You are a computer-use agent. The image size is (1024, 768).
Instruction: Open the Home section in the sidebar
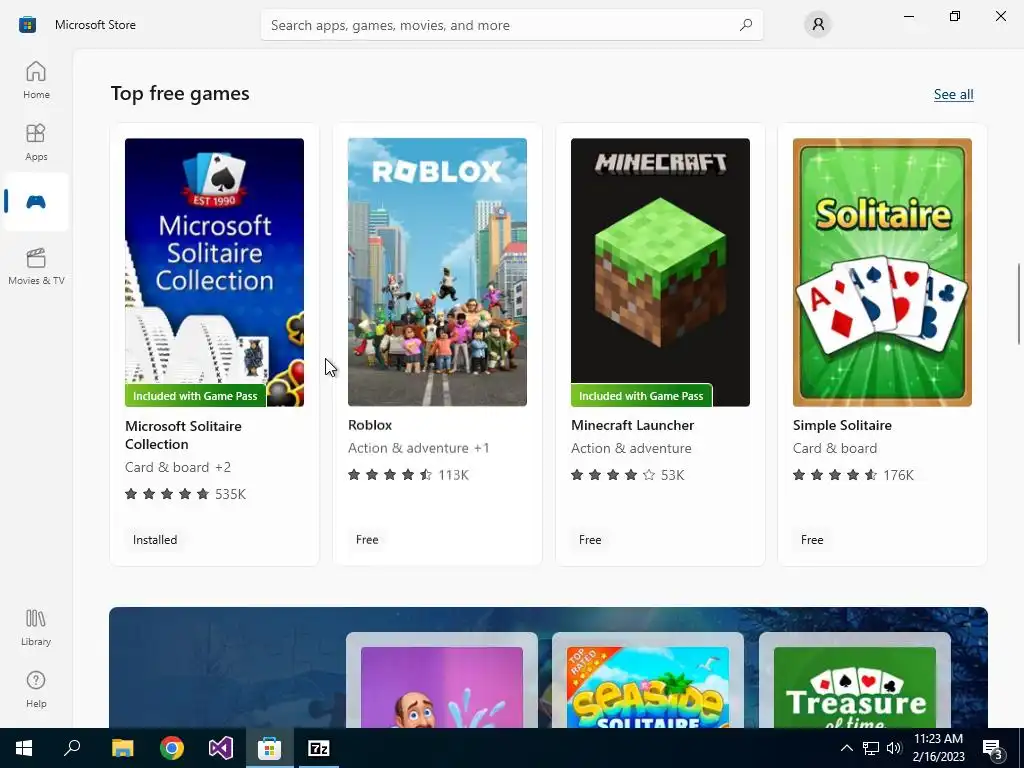coord(36,80)
